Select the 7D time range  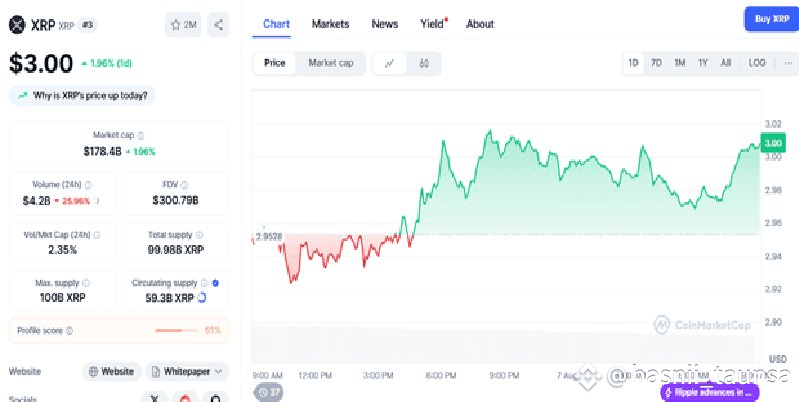(x=656, y=63)
